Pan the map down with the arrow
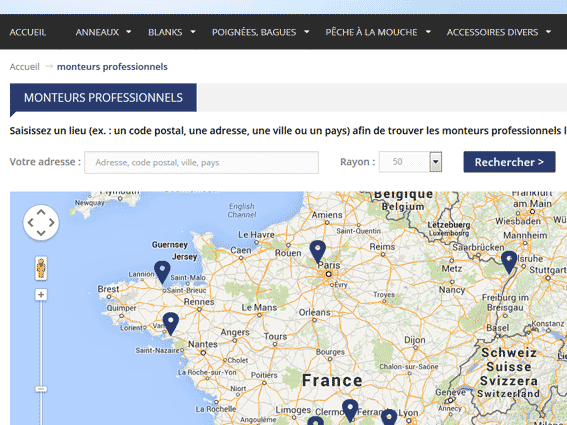 (x=41, y=233)
